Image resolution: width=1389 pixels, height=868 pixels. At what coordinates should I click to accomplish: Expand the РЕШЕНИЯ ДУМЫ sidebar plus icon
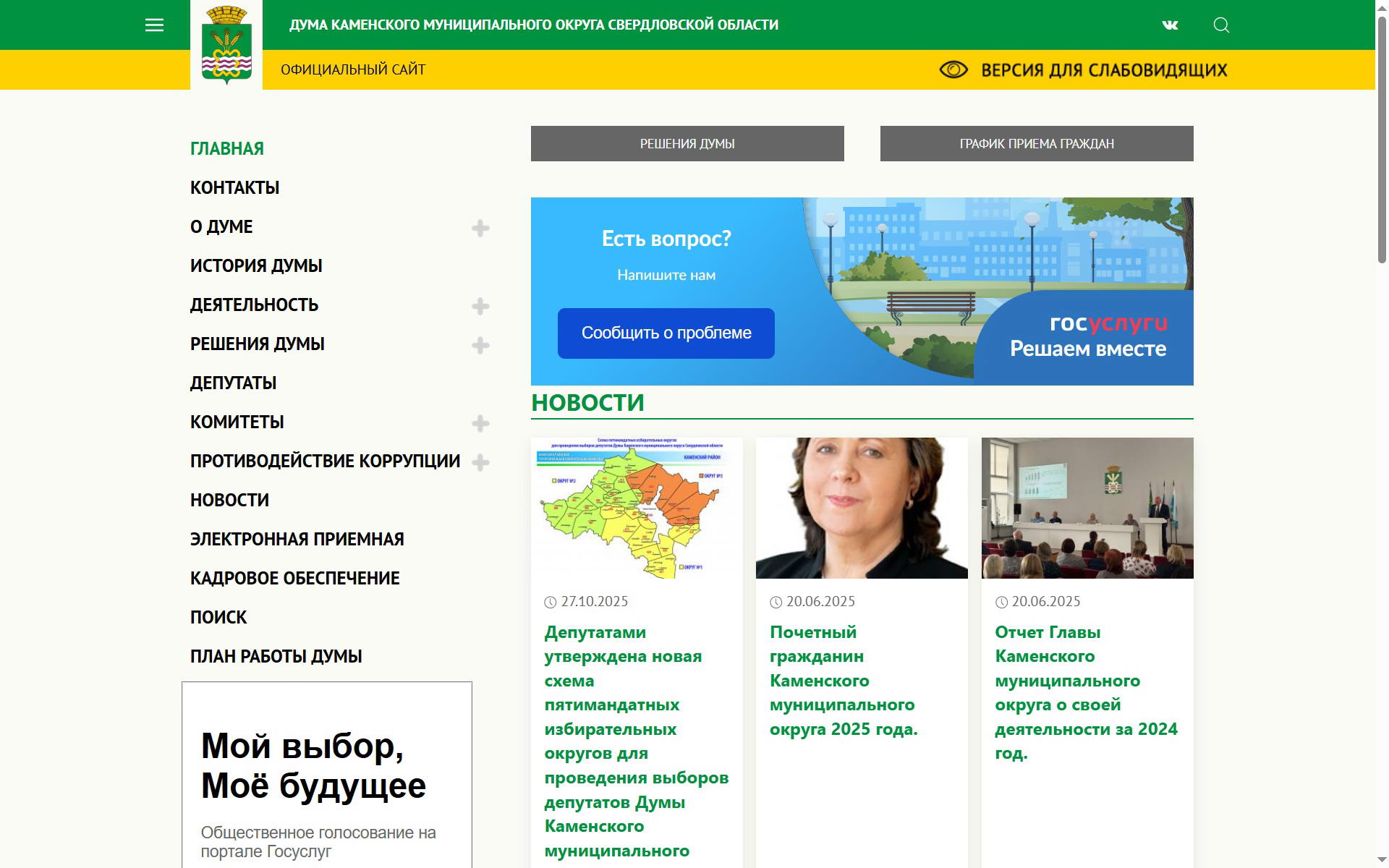480,346
